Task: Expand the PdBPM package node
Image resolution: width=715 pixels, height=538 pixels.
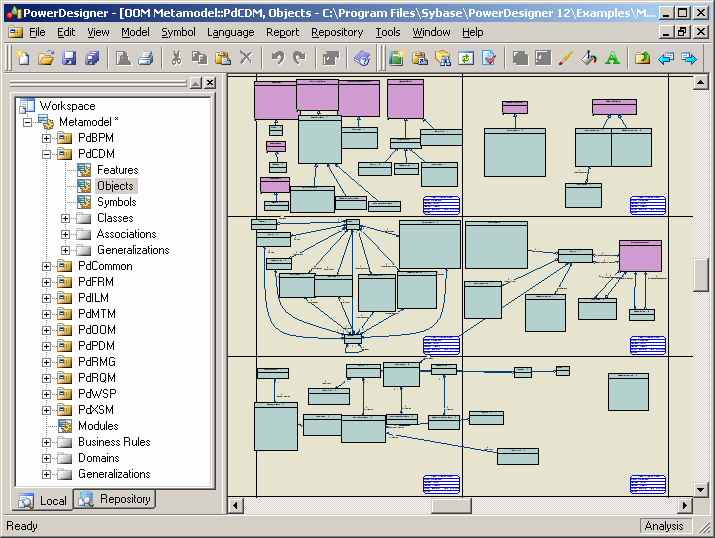Action: pyautogui.click(x=46, y=138)
